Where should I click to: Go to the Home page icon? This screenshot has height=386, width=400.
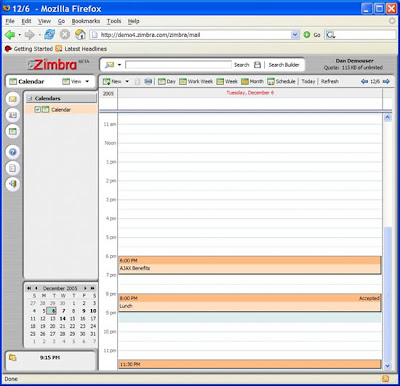(80, 34)
